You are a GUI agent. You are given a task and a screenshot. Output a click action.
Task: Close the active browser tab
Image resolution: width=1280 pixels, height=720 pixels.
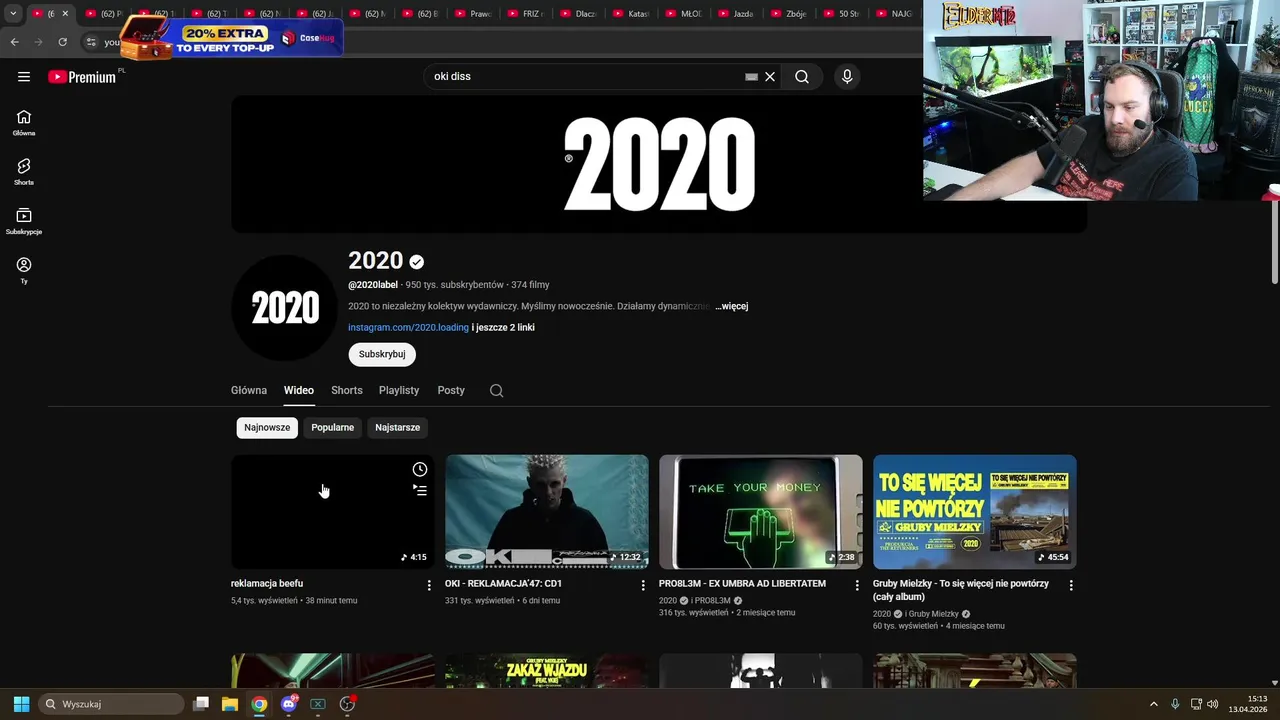65,14
